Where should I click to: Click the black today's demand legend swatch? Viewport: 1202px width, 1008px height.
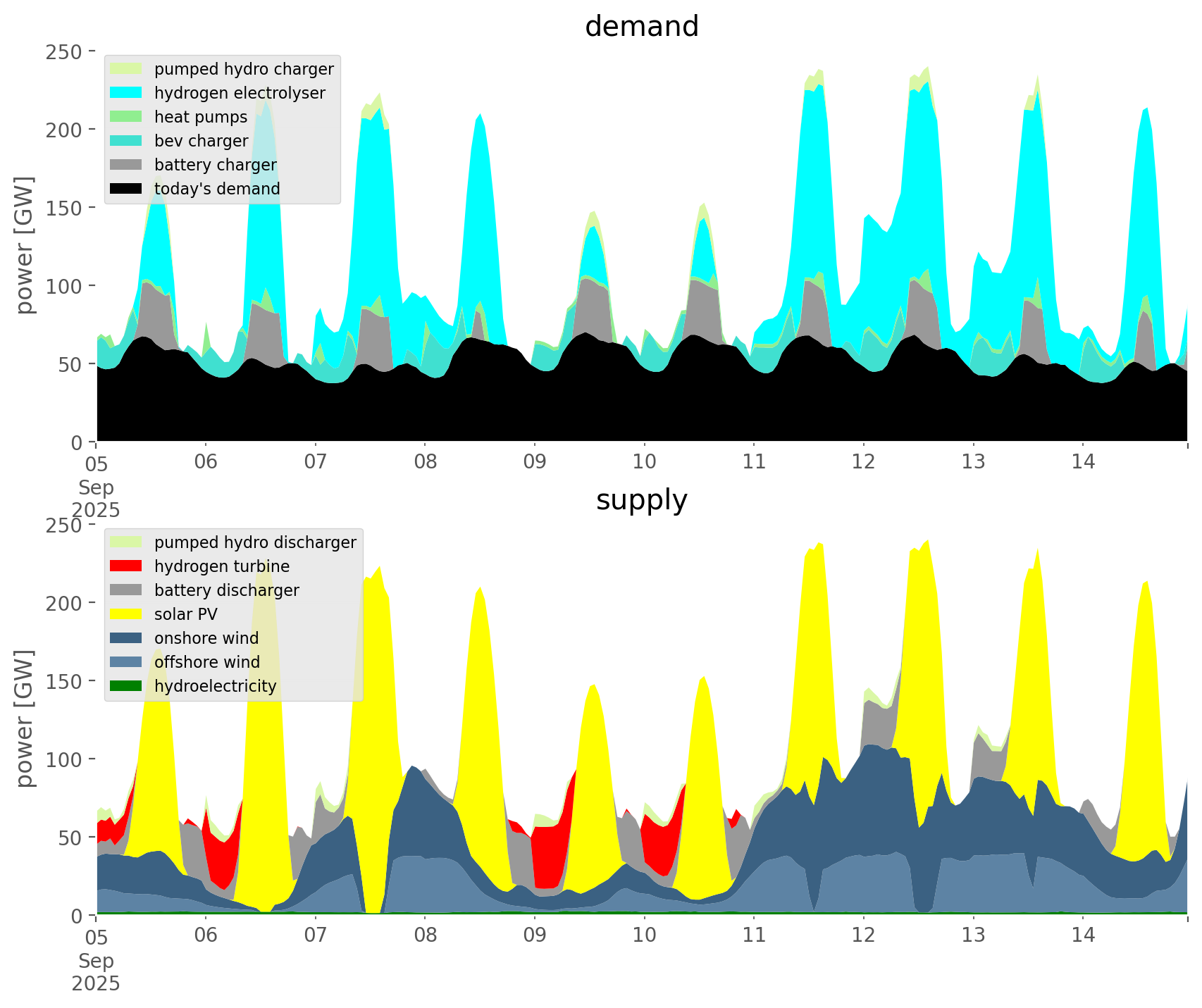pos(126,189)
